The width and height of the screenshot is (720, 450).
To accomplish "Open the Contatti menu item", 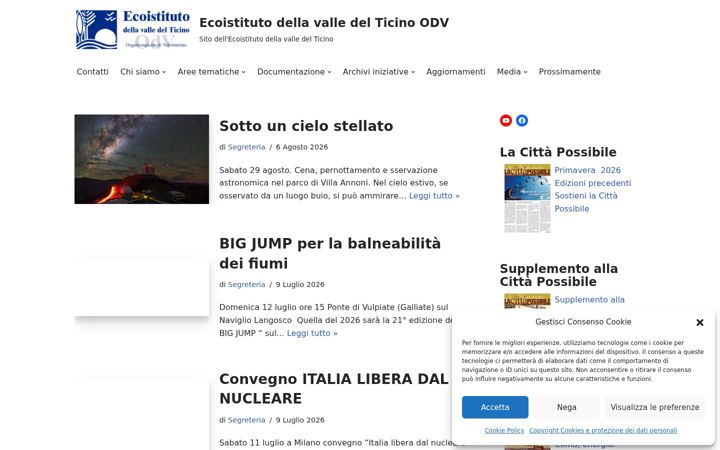I will (x=92, y=72).
